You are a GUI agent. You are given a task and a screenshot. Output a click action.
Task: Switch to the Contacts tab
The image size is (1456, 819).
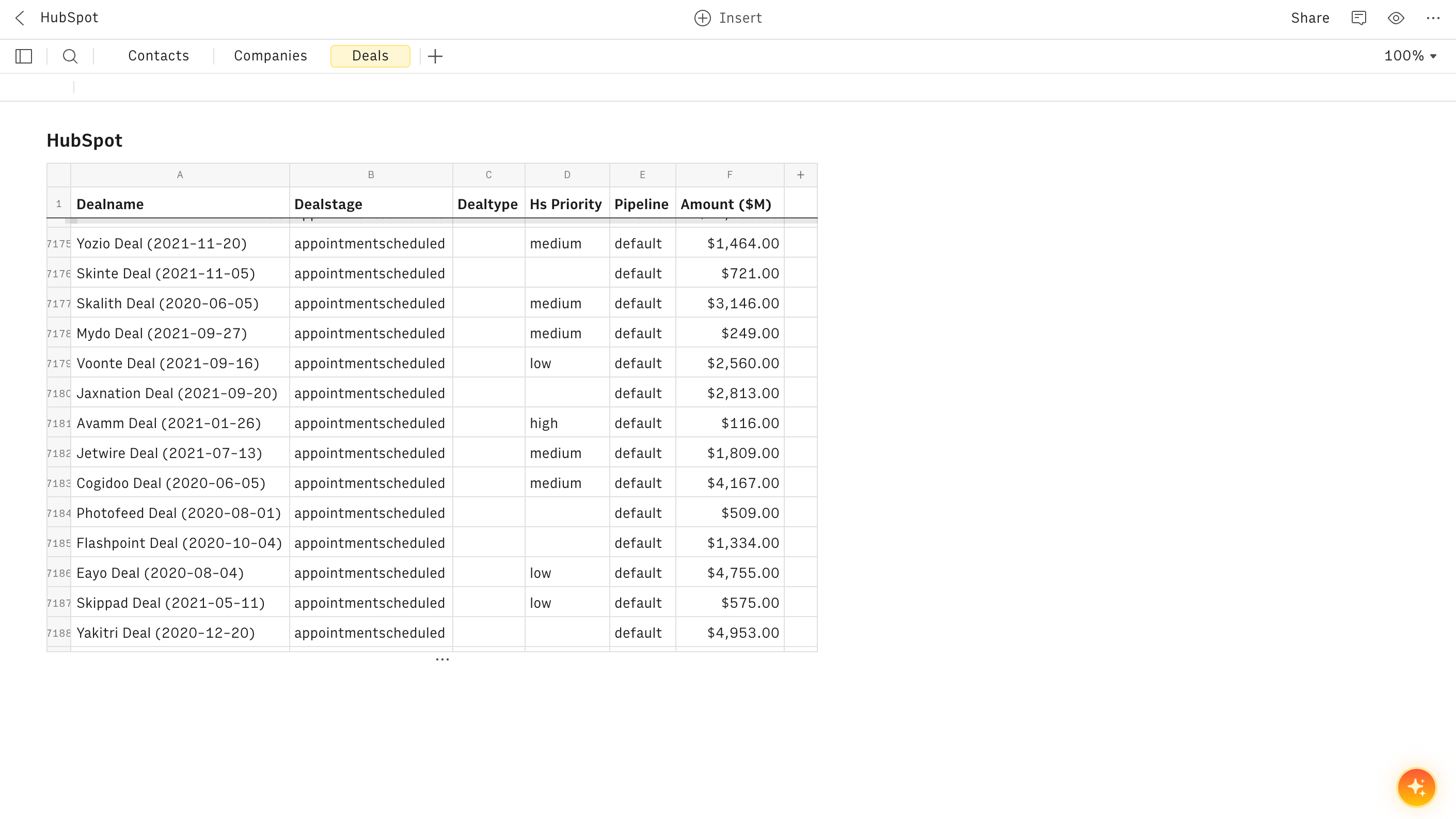[x=159, y=56]
